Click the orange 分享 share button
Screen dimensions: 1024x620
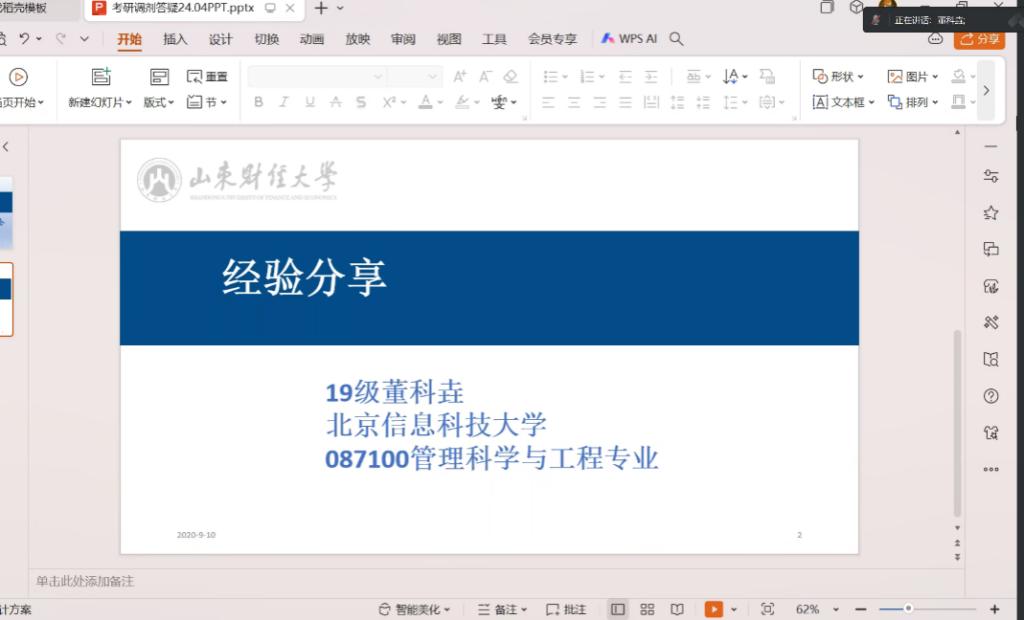pos(979,39)
